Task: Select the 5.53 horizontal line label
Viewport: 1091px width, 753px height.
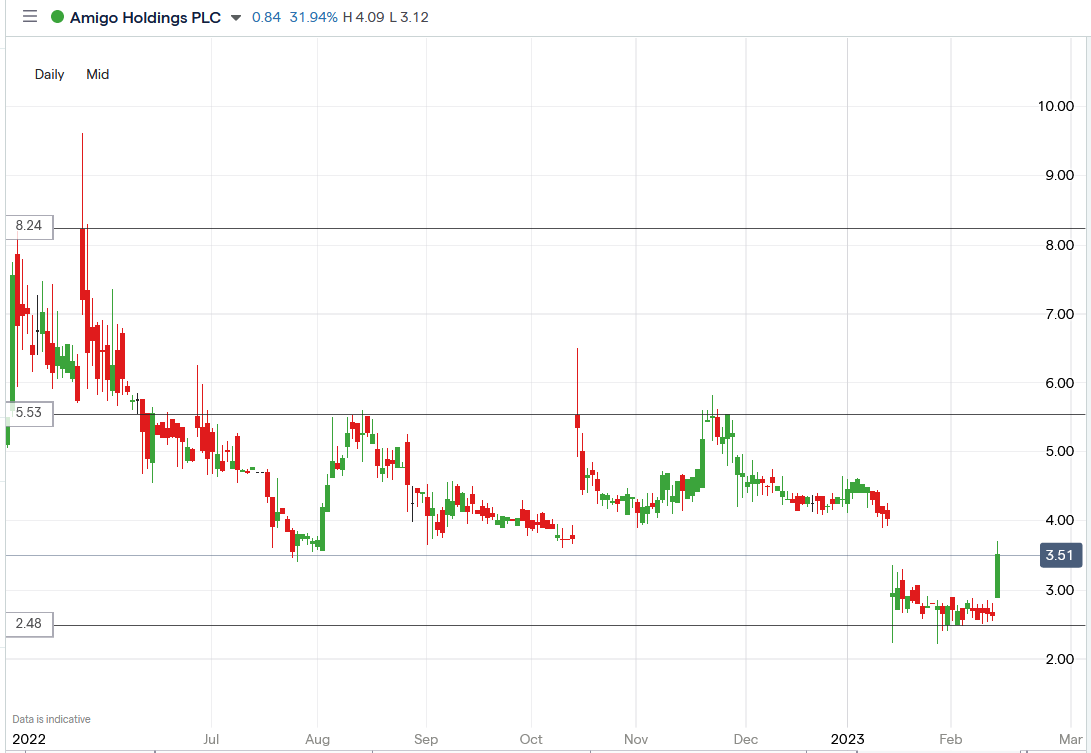Action: click(29, 412)
